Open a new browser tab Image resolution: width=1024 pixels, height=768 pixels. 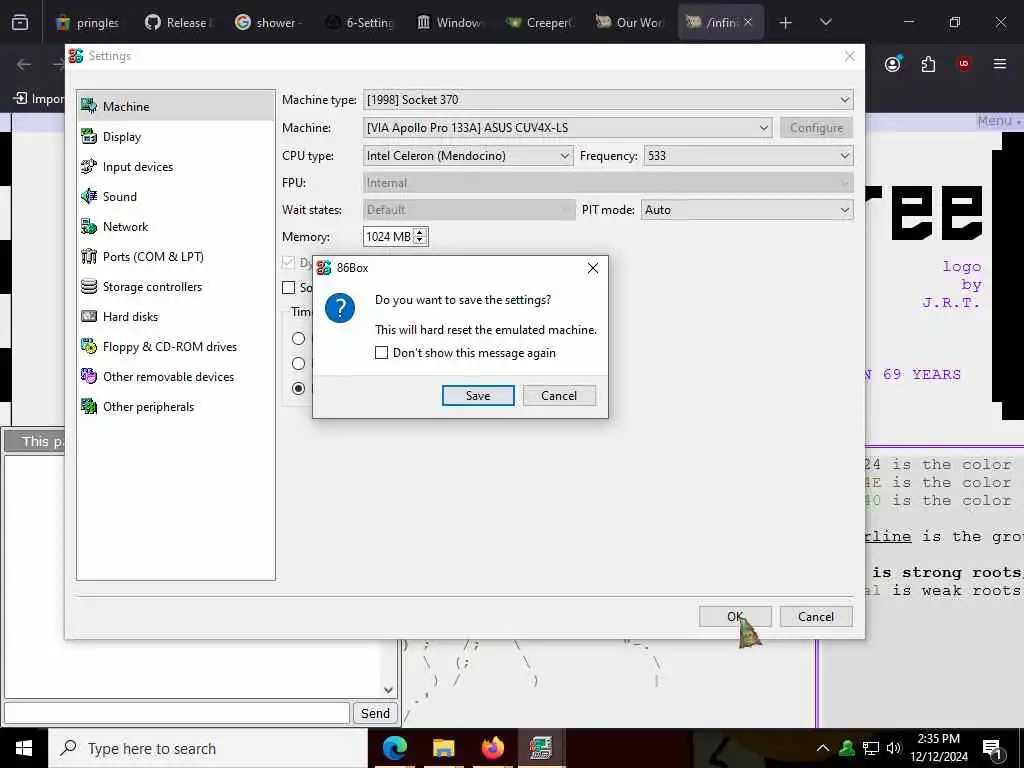(785, 23)
